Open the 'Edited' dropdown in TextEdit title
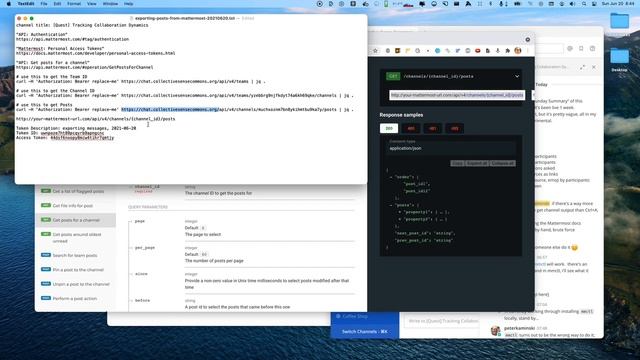 point(248,18)
